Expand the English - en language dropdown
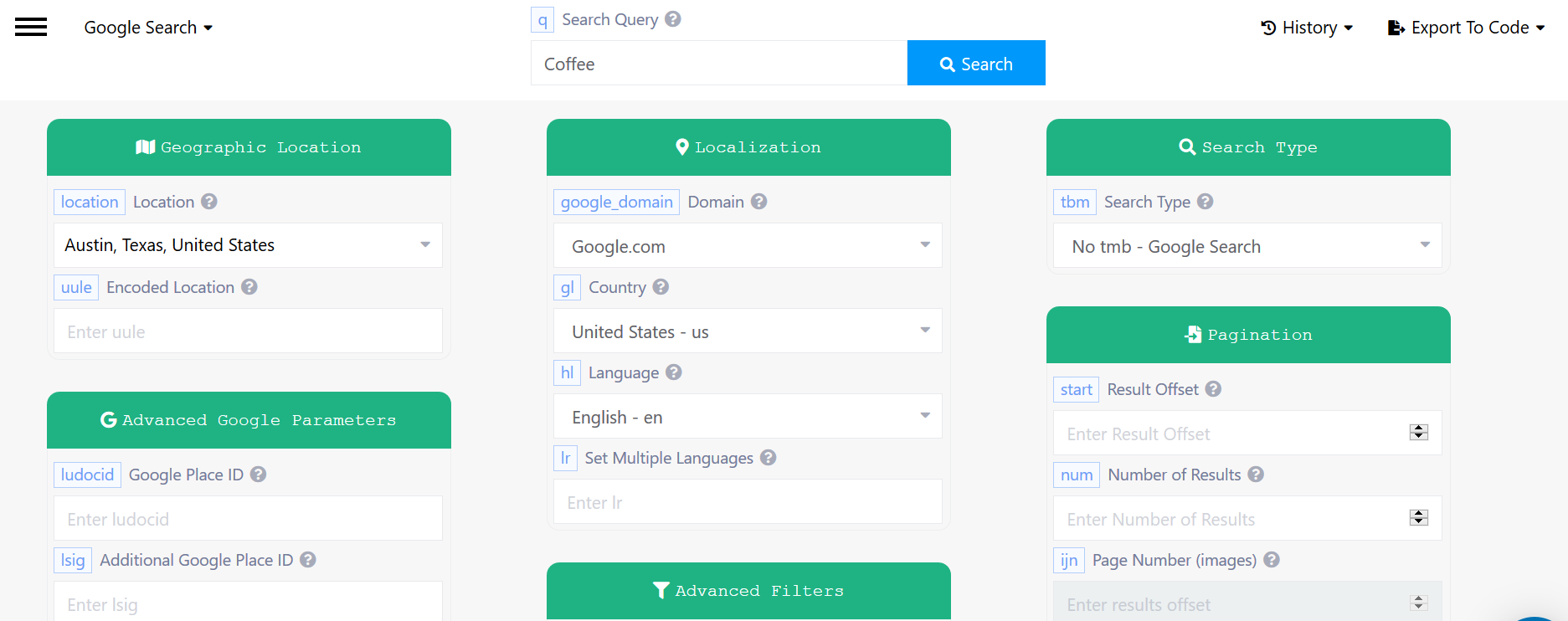1568x621 pixels. (x=748, y=416)
